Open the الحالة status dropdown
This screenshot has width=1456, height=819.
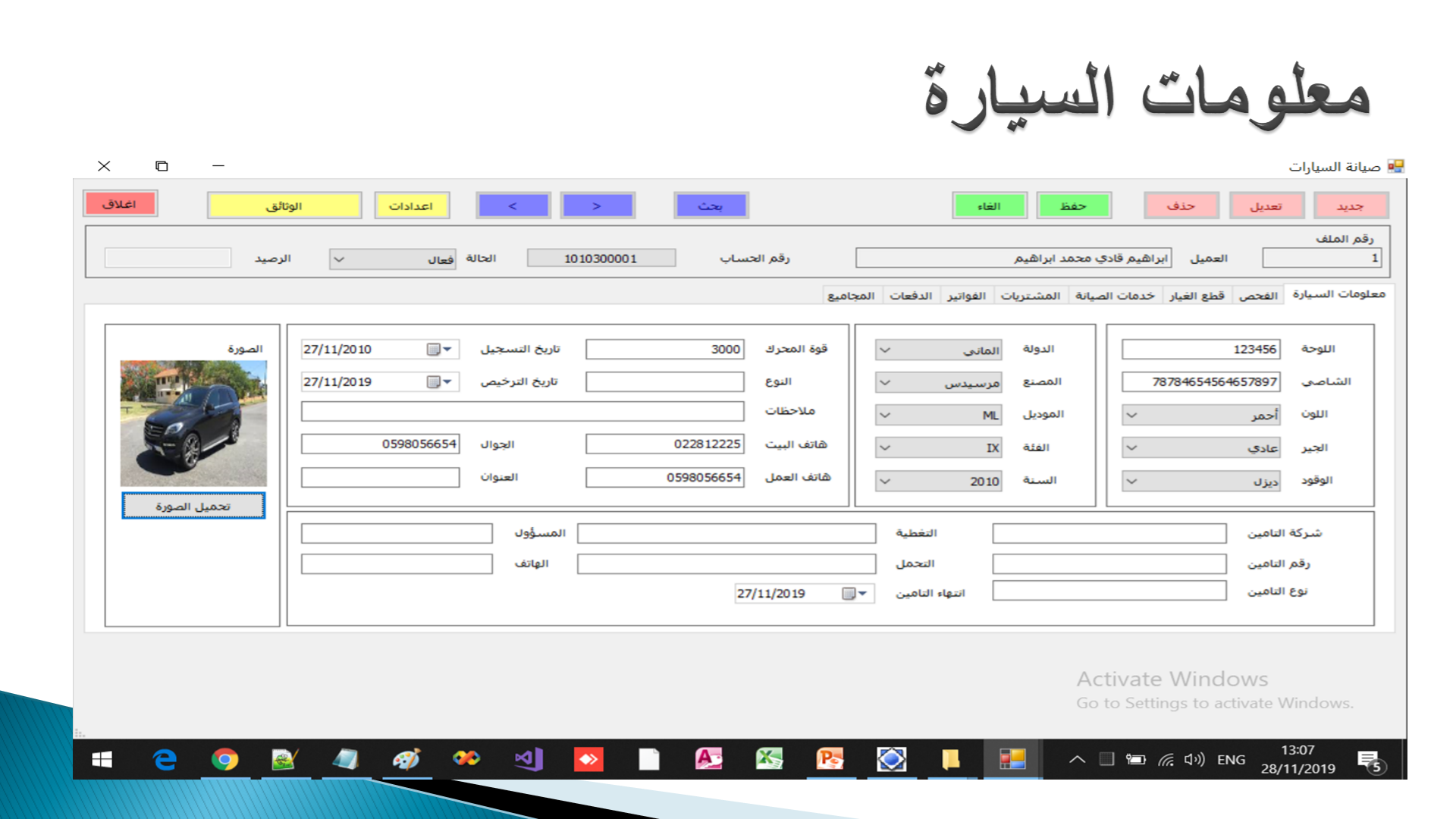(339, 259)
